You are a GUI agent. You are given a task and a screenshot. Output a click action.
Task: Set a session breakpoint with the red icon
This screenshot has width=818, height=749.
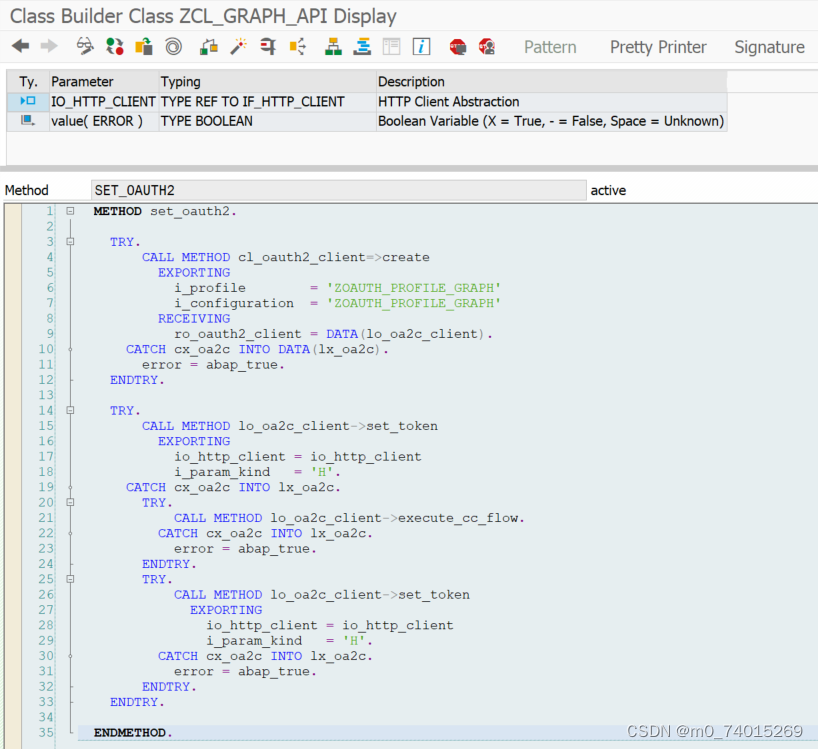pos(458,45)
